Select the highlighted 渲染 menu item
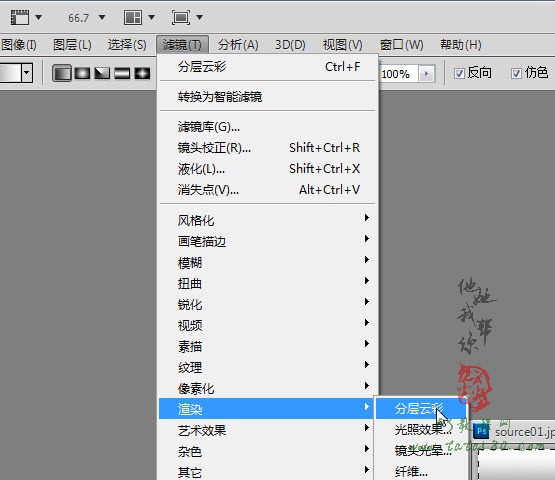The height and width of the screenshot is (480, 555). click(266, 409)
